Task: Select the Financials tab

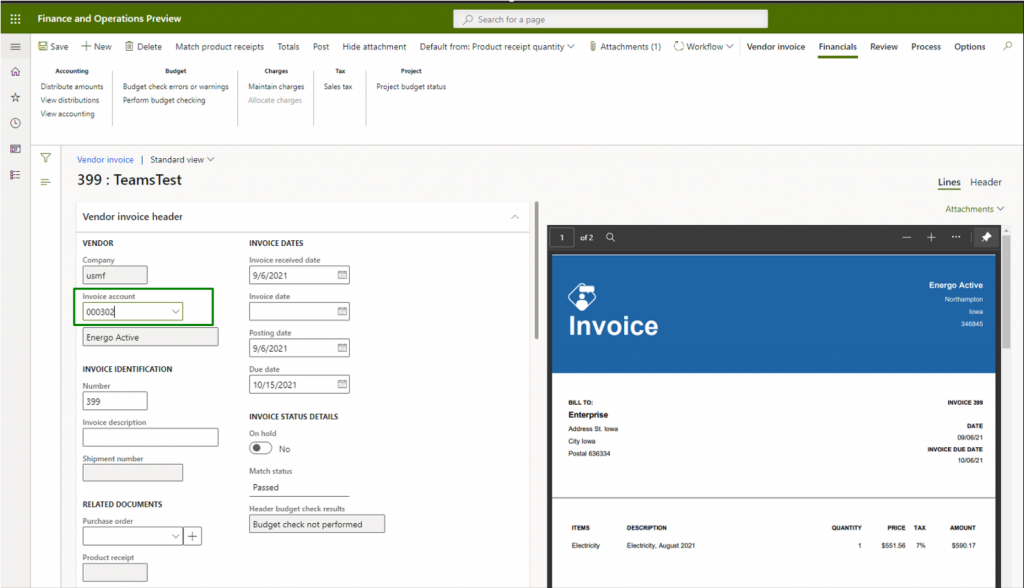Action: [838, 46]
